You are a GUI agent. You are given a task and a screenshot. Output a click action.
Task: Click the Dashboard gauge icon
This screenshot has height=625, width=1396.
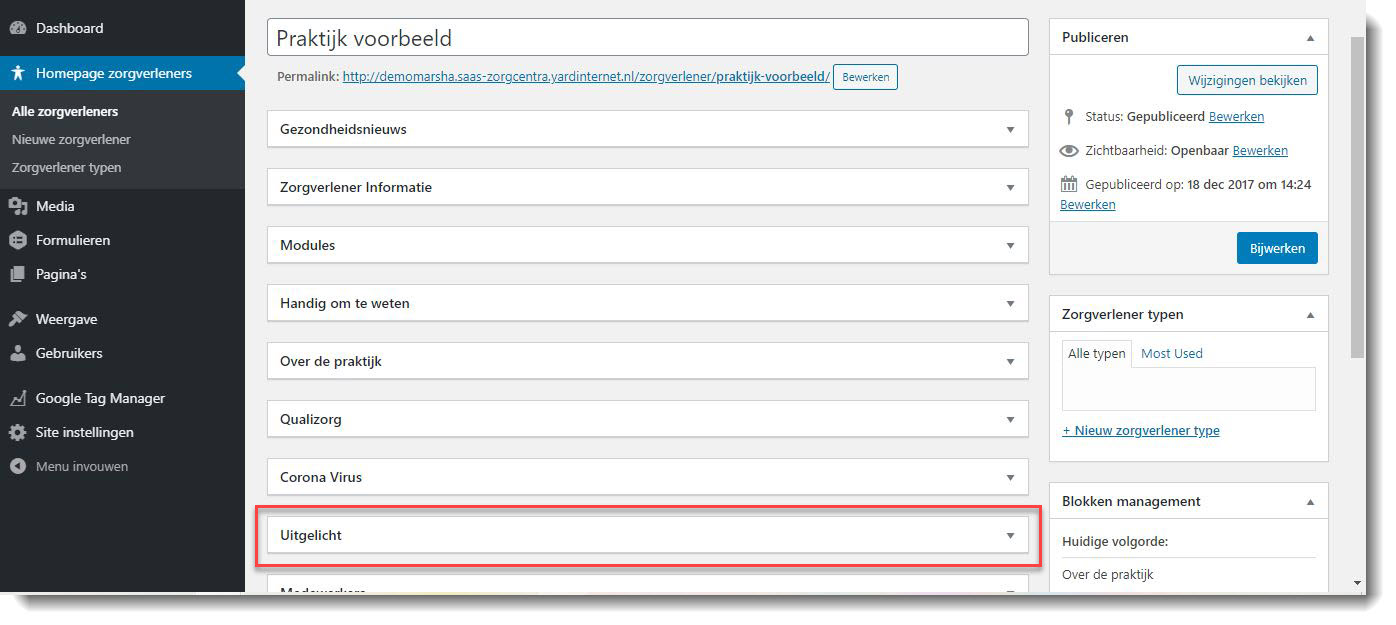(x=17, y=28)
